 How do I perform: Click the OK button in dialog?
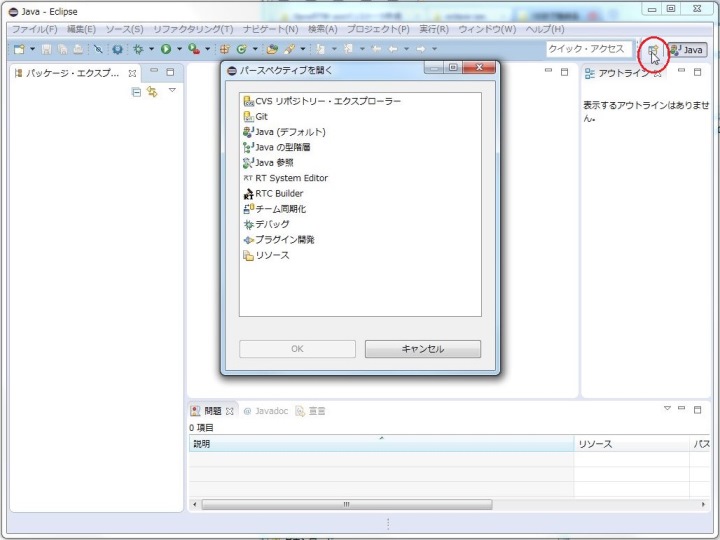pos(297,349)
